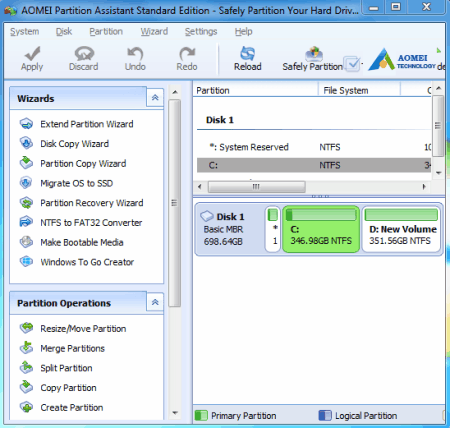
Task: Select the System Reserved row in partition list
Action: 314,147
